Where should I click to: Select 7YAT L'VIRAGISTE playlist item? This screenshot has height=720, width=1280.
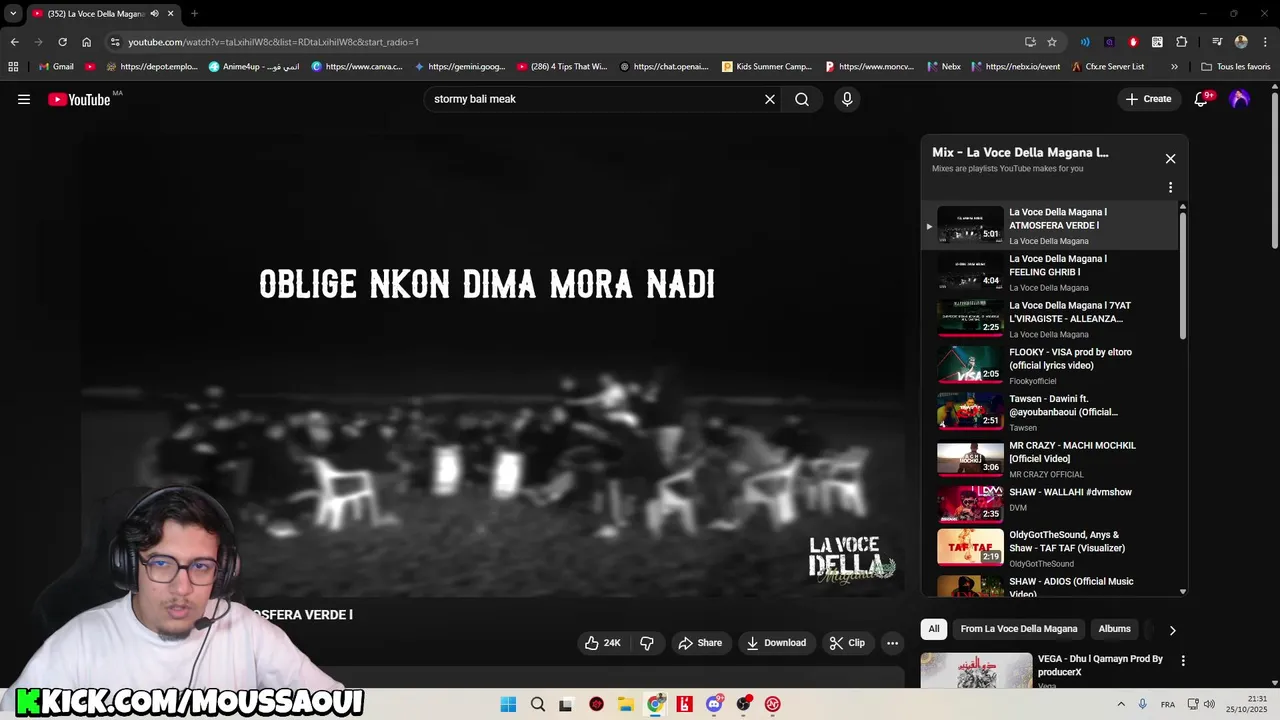pyautogui.click(x=1050, y=319)
